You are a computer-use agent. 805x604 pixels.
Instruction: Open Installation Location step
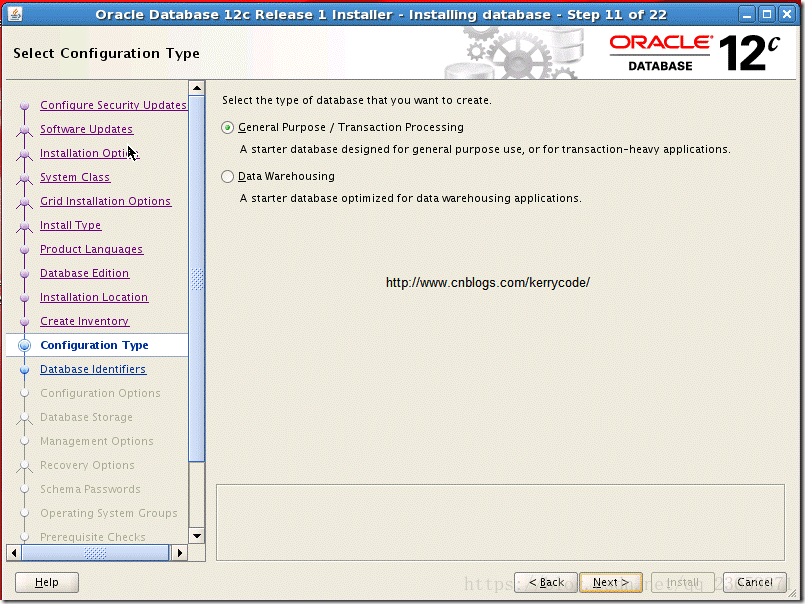click(x=94, y=297)
